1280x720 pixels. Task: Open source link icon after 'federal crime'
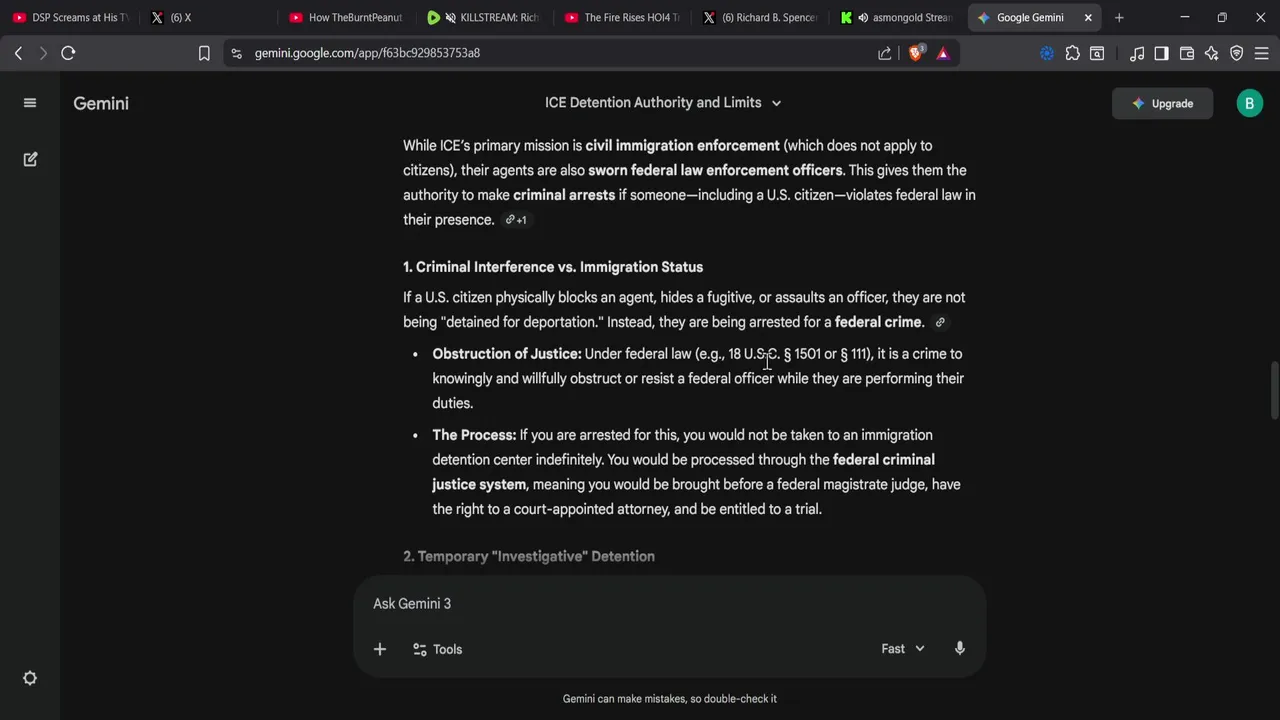pyautogui.click(x=940, y=322)
